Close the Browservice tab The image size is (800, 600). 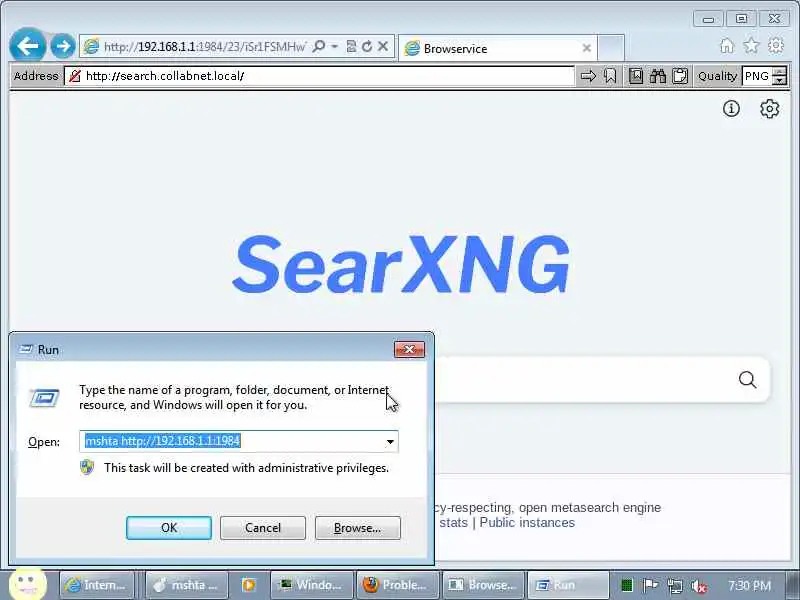pos(587,48)
